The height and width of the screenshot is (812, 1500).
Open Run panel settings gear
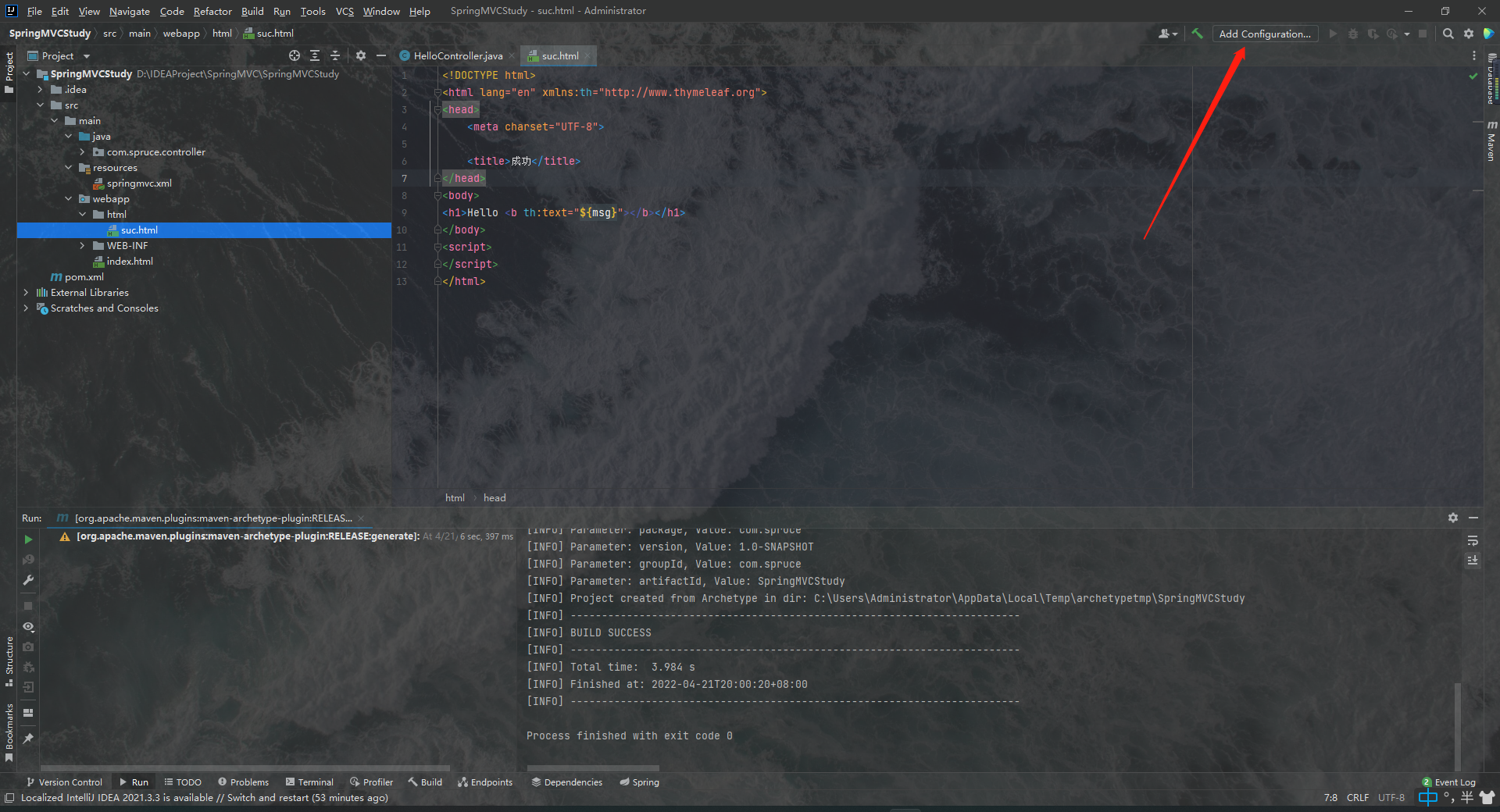pos(1453,518)
